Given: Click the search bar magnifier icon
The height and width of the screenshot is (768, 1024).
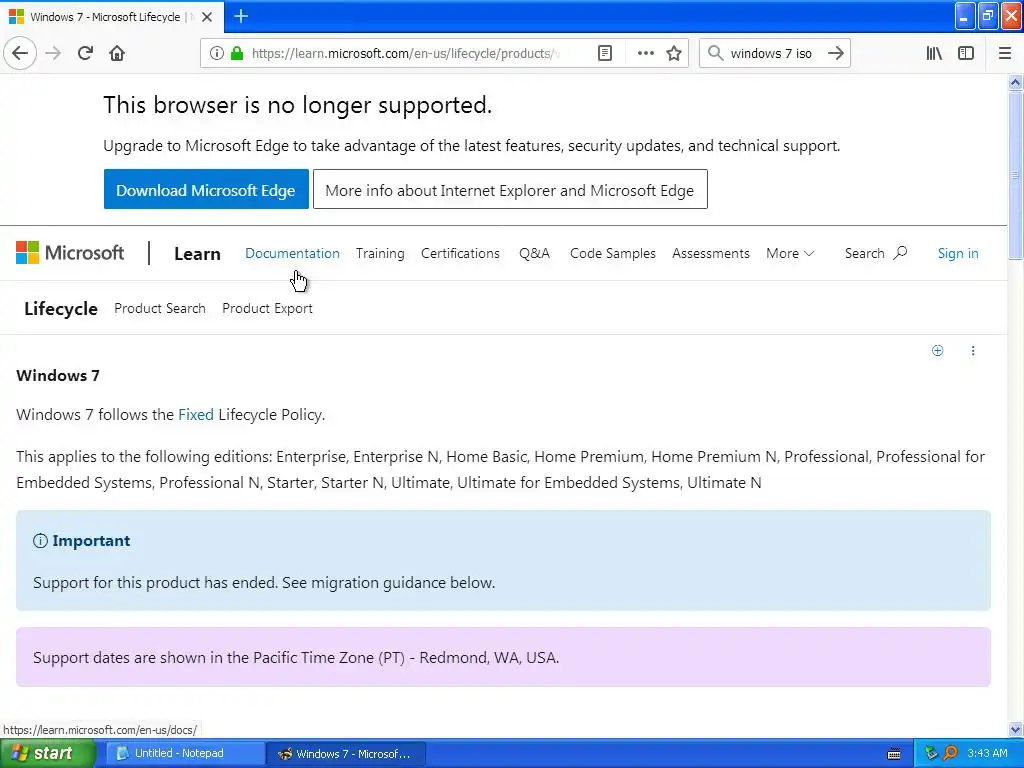Looking at the screenshot, I should pos(716,53).
